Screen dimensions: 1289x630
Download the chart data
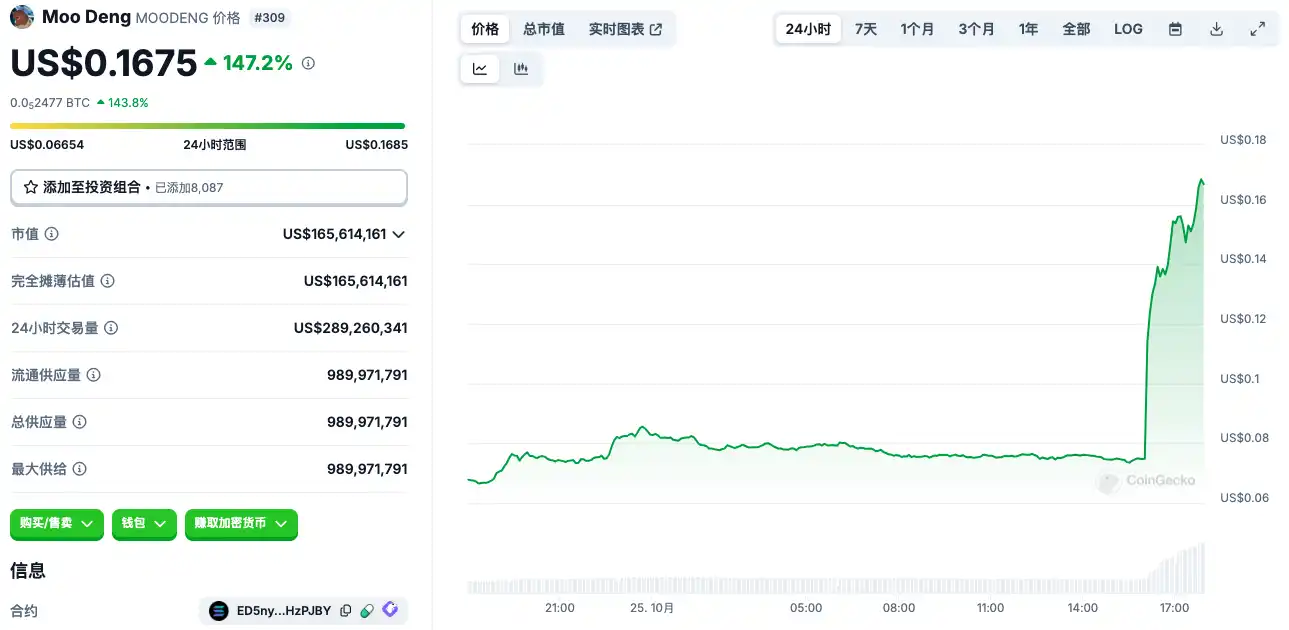tap(1216, 29)
